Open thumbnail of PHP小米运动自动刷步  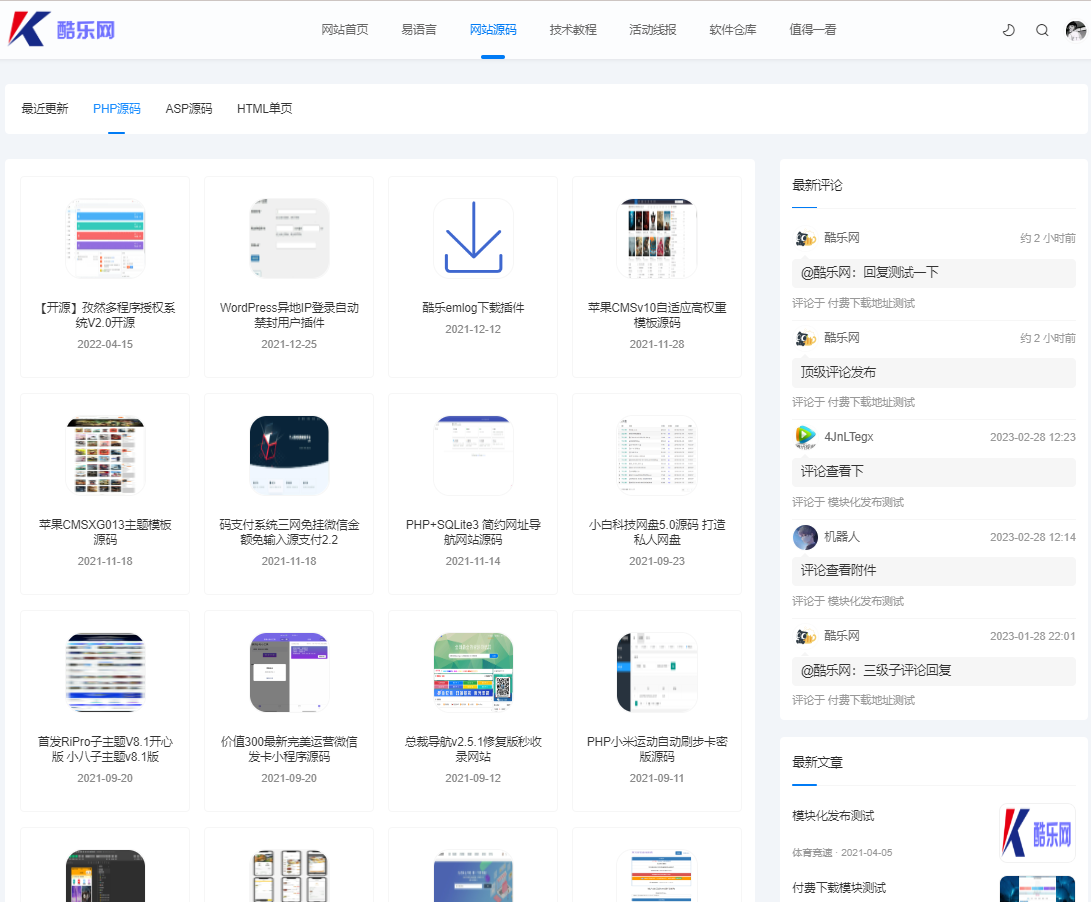tap(657, 672)
